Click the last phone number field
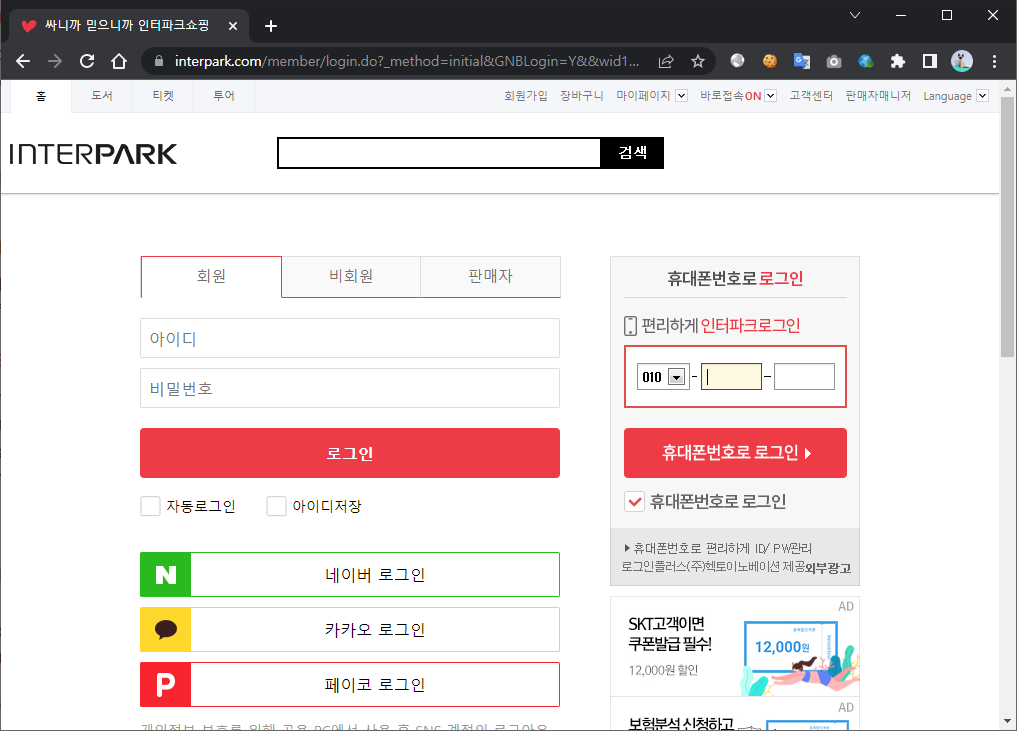Image resolution: width=1017 pixels, height=731 pixels. coord(804,377)
